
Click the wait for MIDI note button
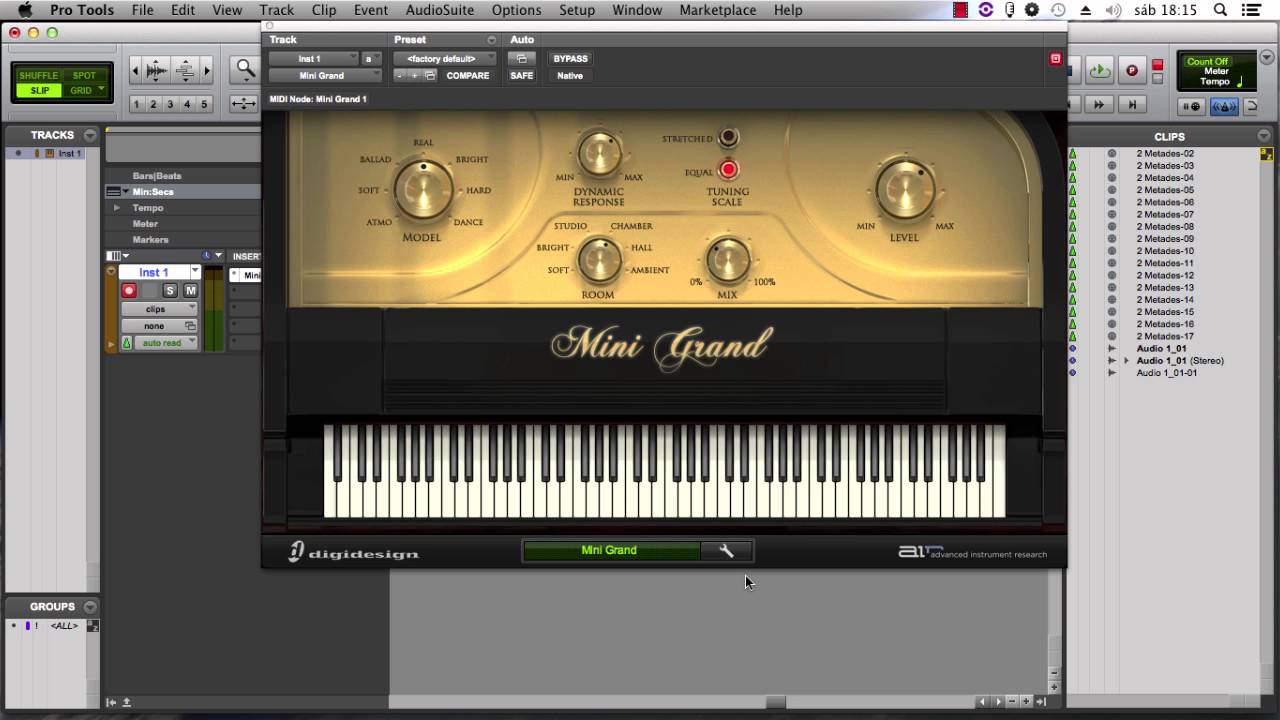click(x=1192, y=106)
